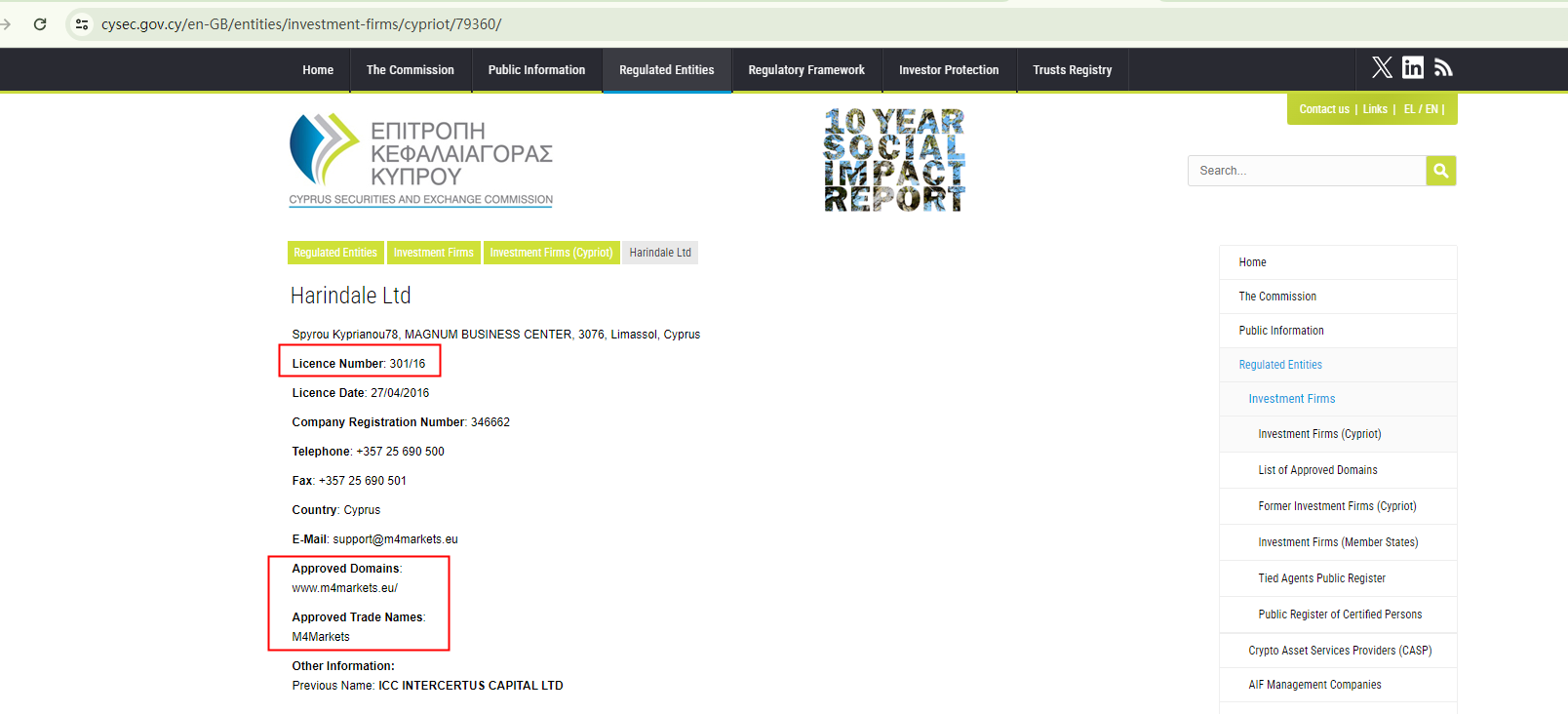Image resolution: width=1568 pixels, height=714 pixels.
Task: Select Regulated Entities in the sidebar
Action: click(x=1338, y=365)
